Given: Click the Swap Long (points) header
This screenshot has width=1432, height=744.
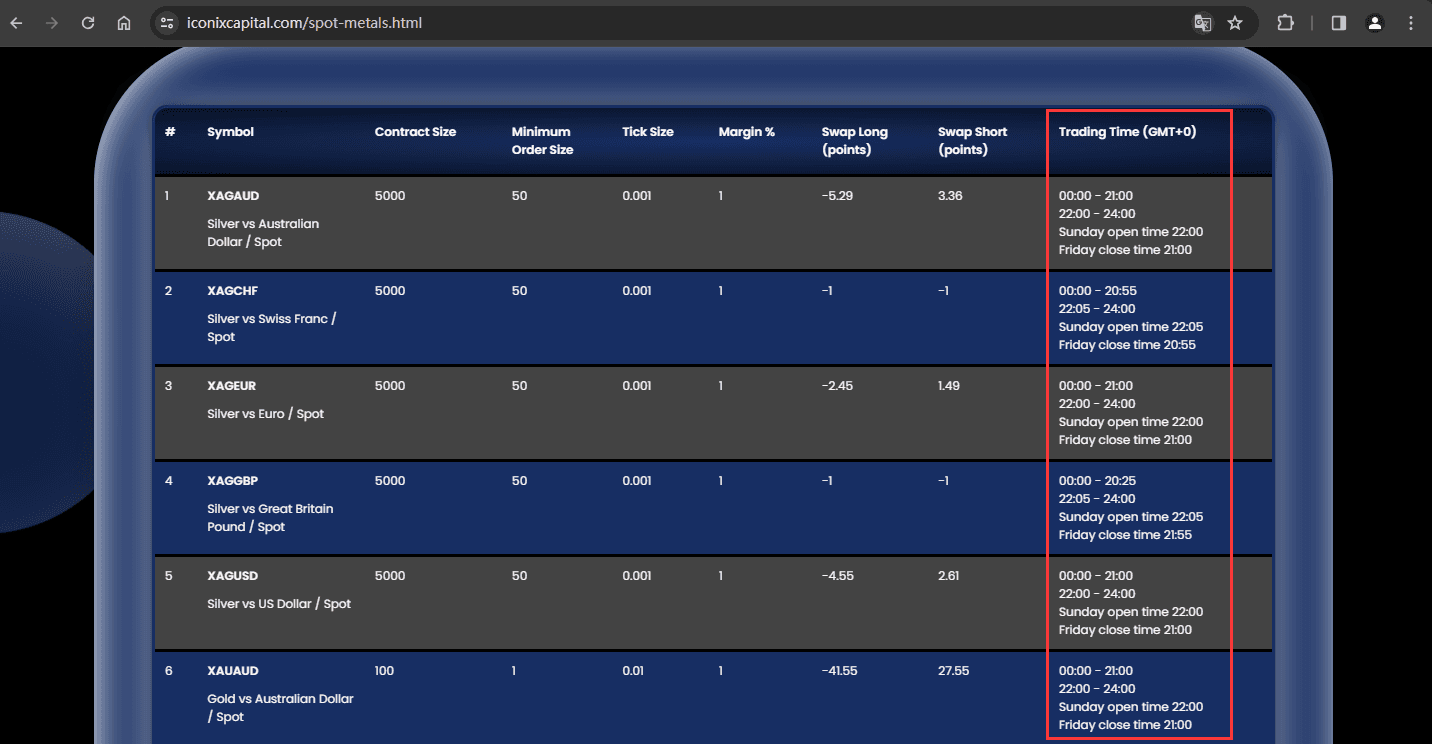Looking at the screenshot, I should (854, 141).
